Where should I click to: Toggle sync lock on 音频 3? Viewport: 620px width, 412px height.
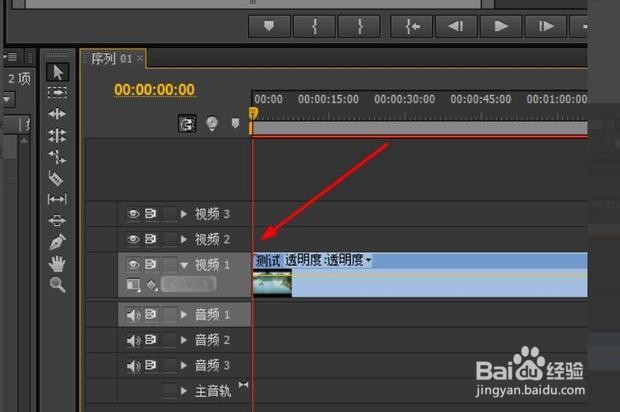(x=150, y=365)
